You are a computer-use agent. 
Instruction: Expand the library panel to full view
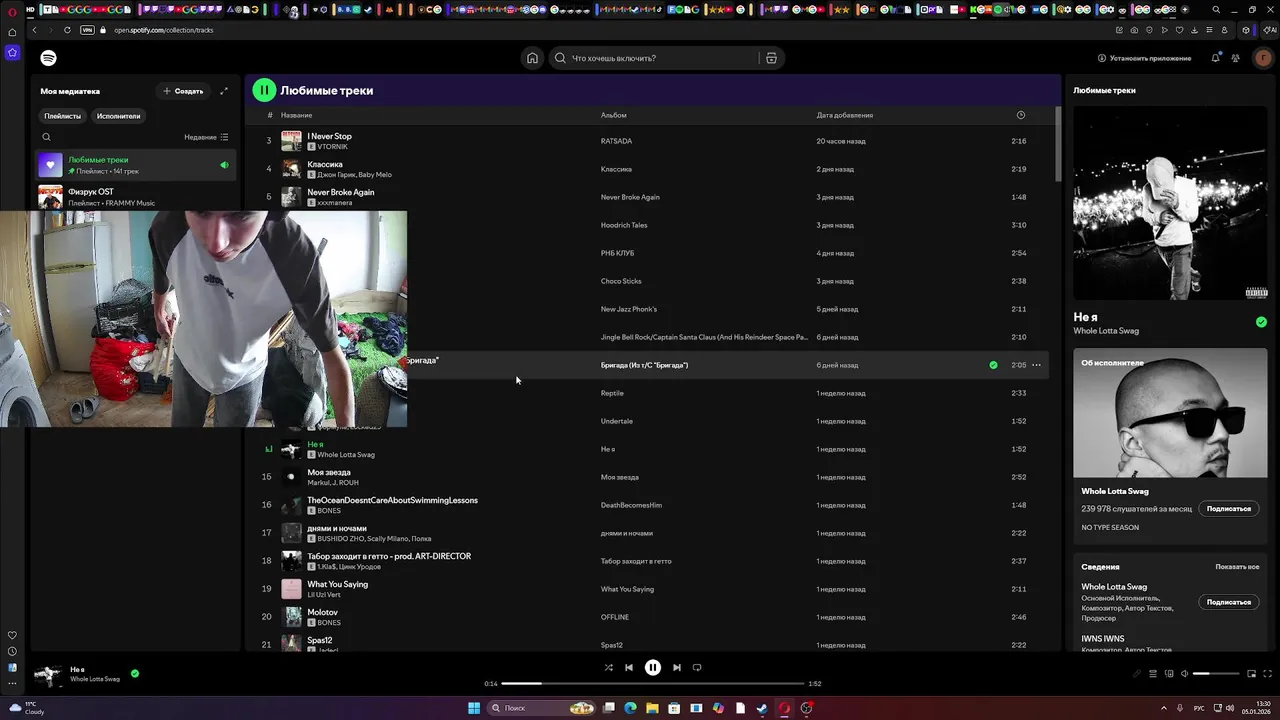224,91
